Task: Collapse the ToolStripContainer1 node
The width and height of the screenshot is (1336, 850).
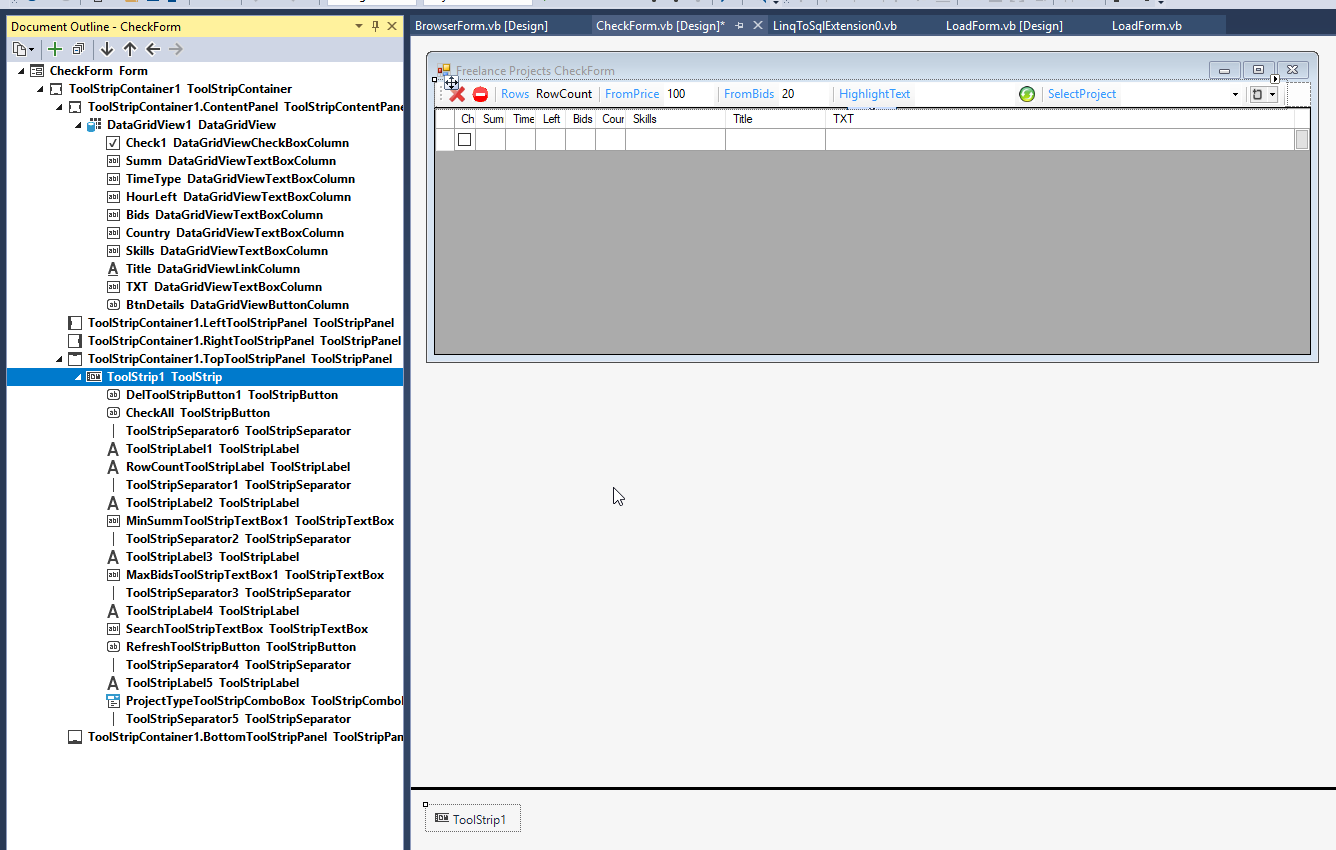Action: click(x=41, y=89)
